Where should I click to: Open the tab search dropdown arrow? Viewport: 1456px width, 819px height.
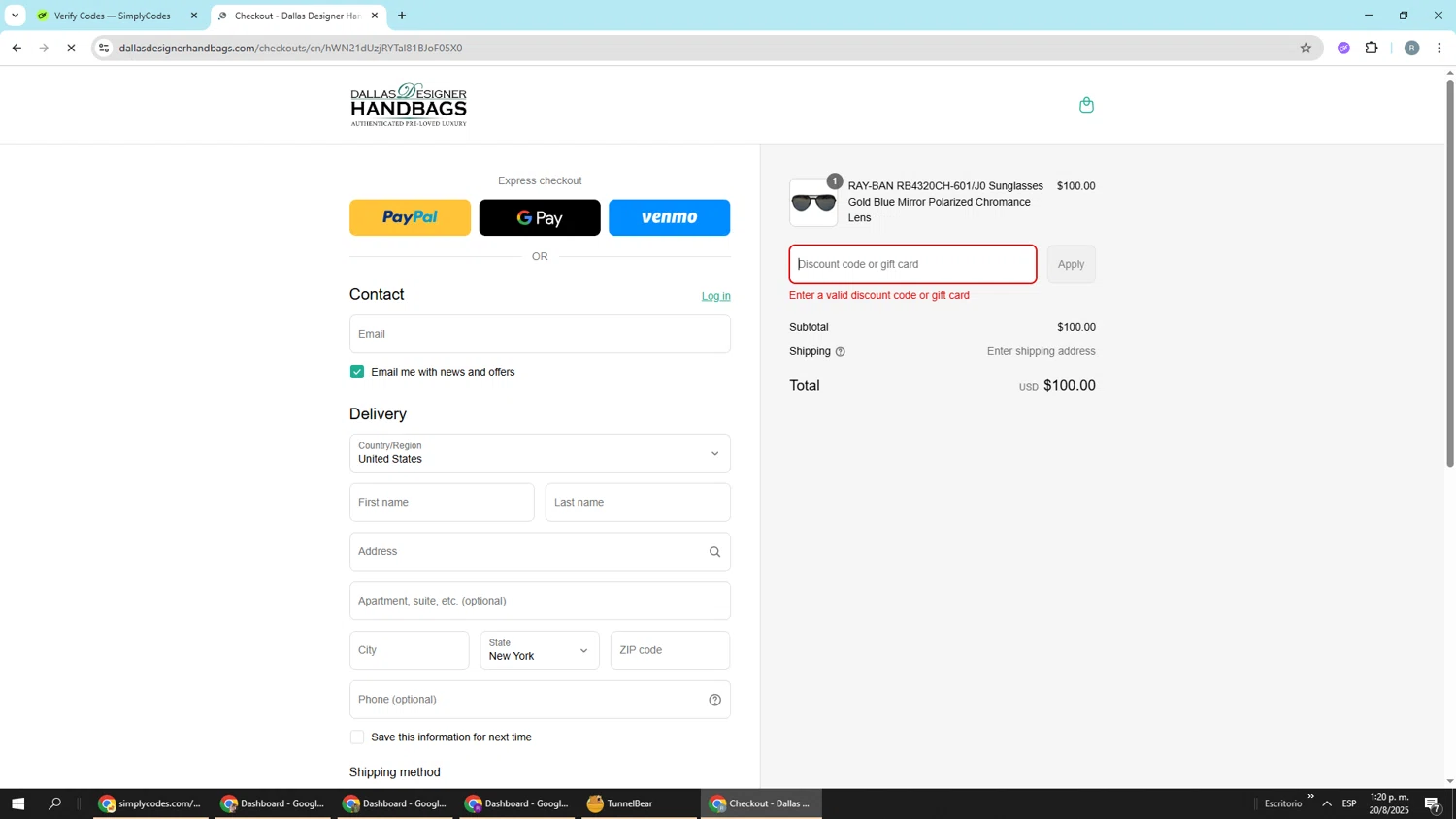point(15,16)
